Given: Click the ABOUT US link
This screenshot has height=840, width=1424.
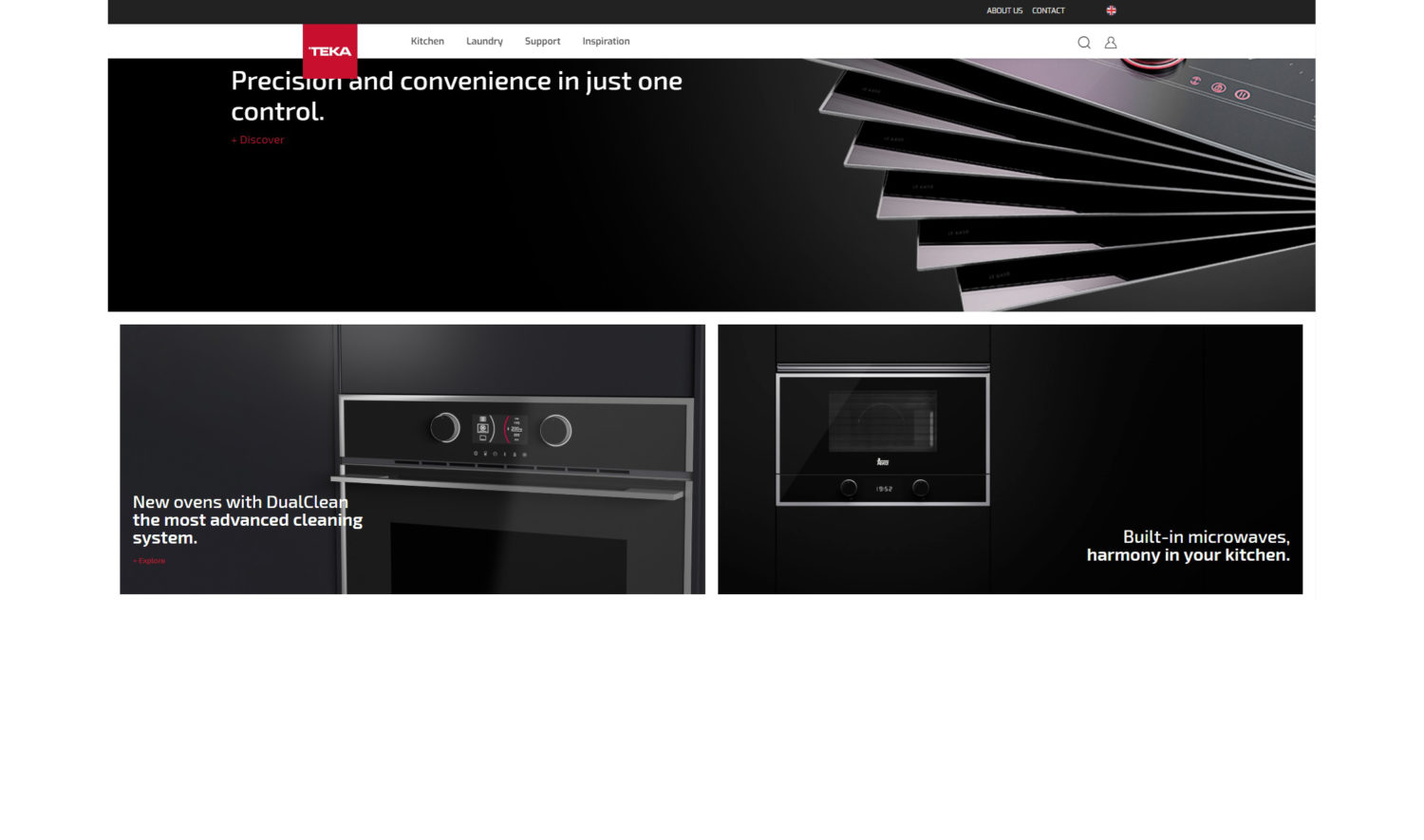Looking at the screenshot, I should pyautogui.click(x=1003, y=10).
